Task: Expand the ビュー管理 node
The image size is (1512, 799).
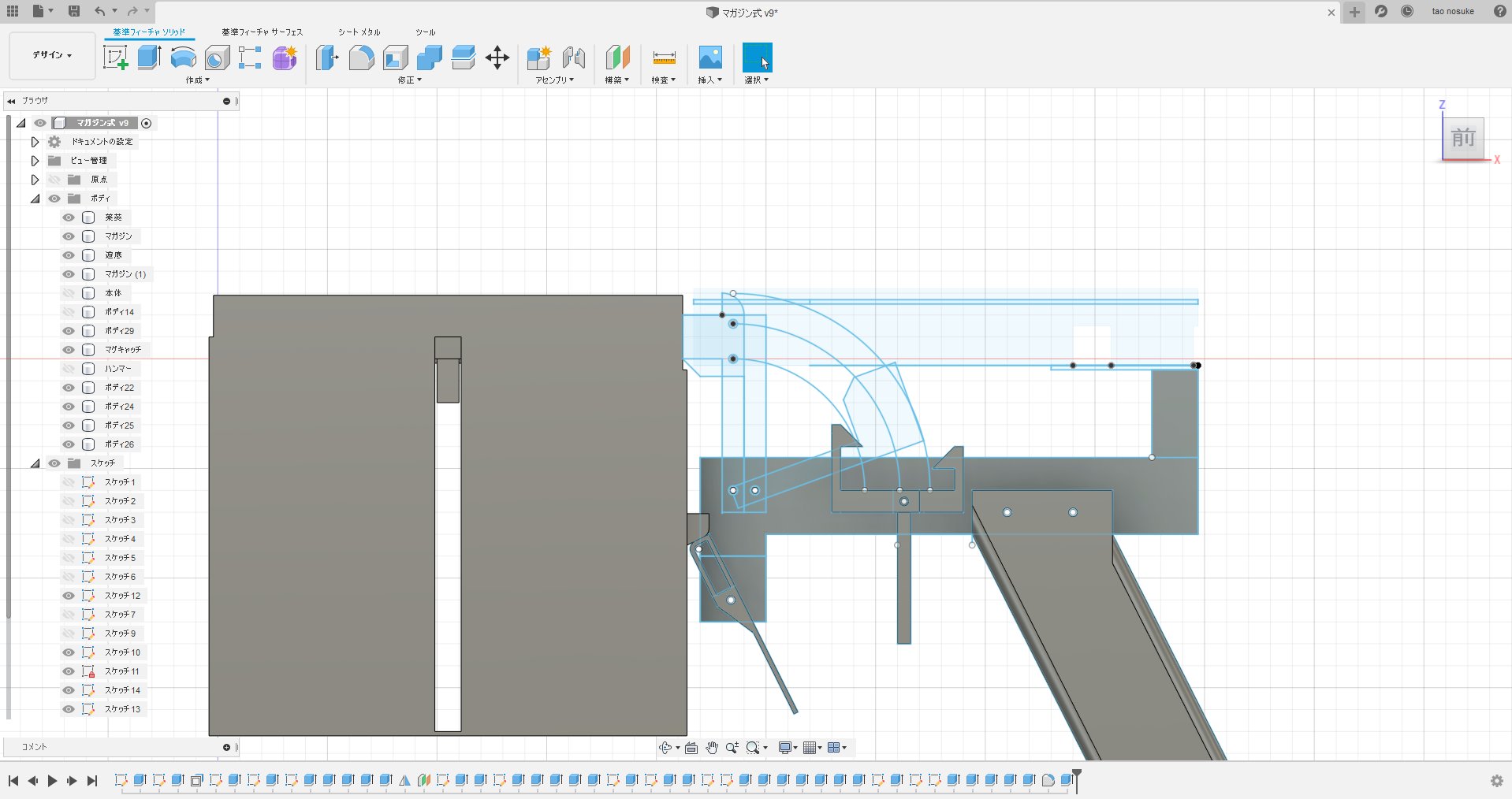Action: point(35,161)
